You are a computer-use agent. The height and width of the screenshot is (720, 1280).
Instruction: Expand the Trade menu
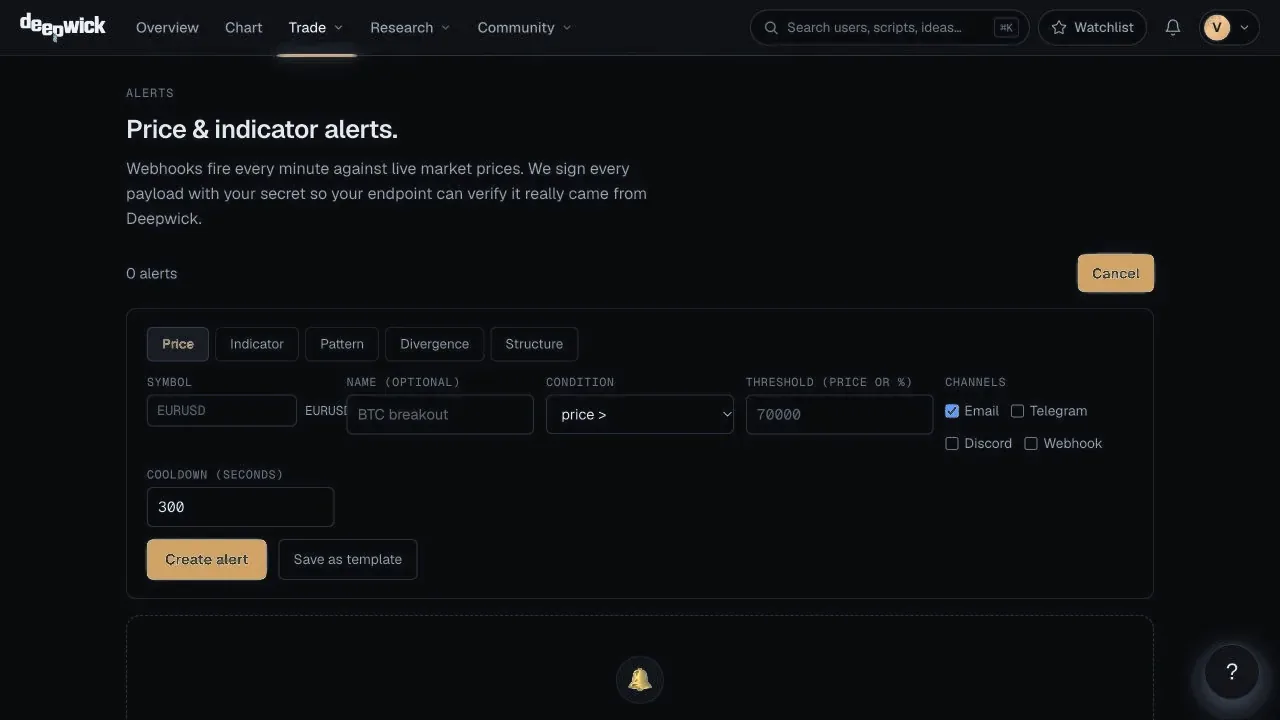tap(316, 28)
